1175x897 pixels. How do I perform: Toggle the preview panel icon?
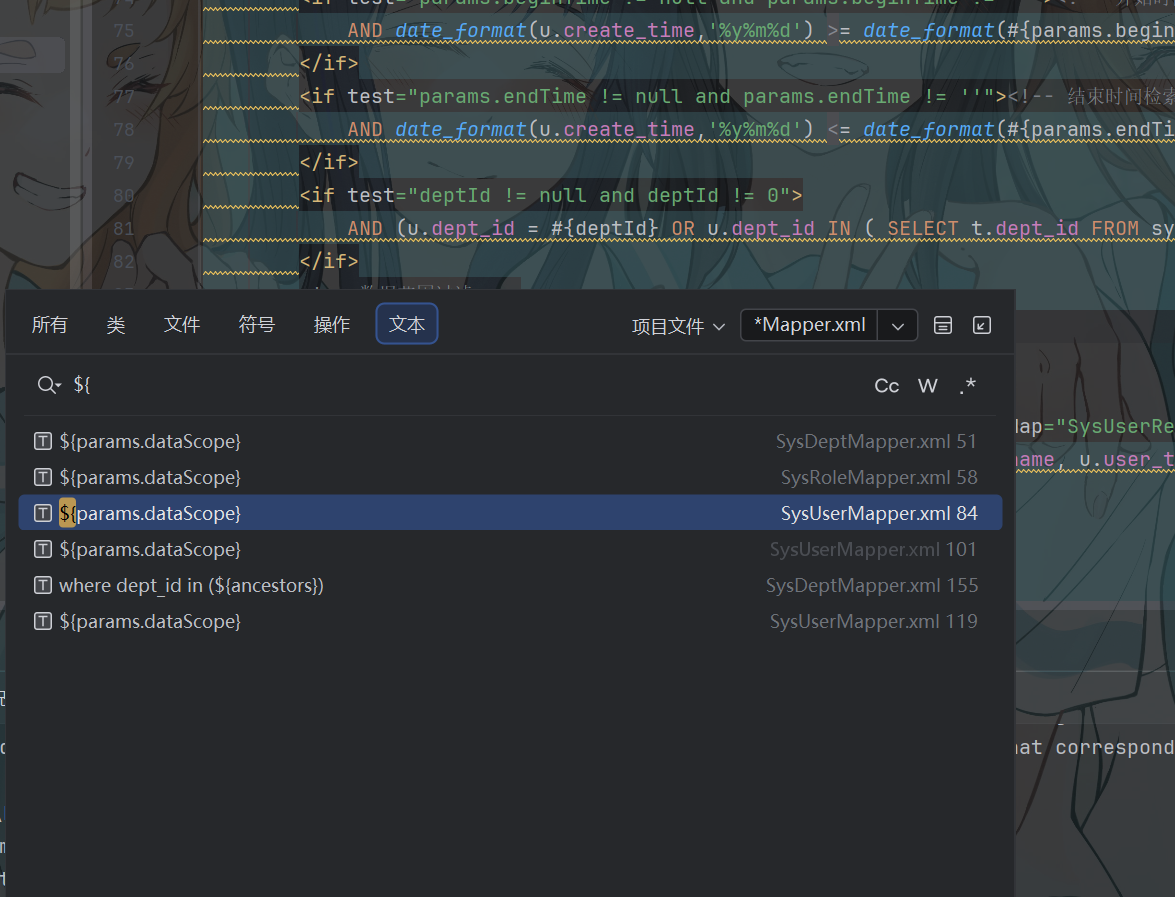coord(943,325)
